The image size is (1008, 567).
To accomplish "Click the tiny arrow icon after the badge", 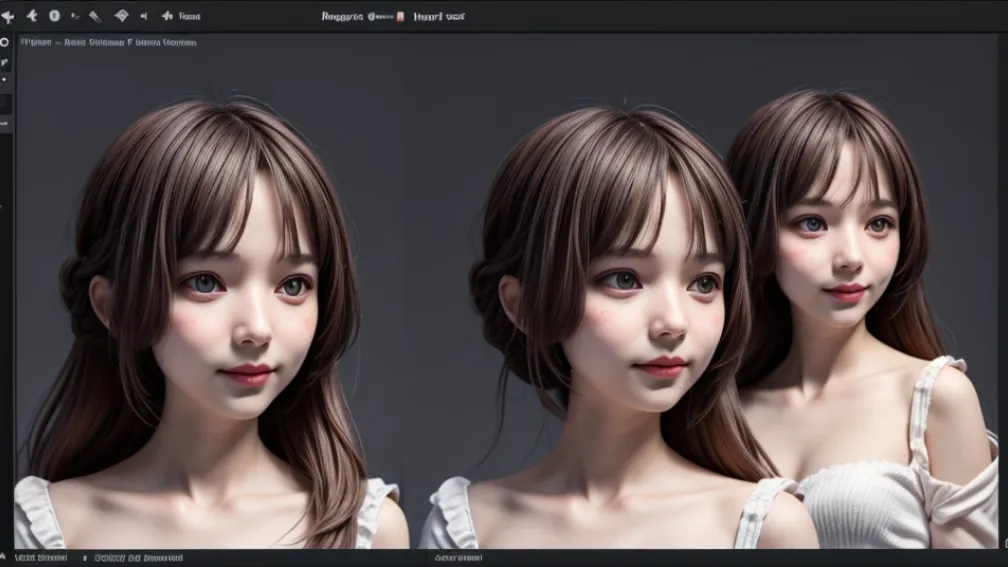I will 75,16.
